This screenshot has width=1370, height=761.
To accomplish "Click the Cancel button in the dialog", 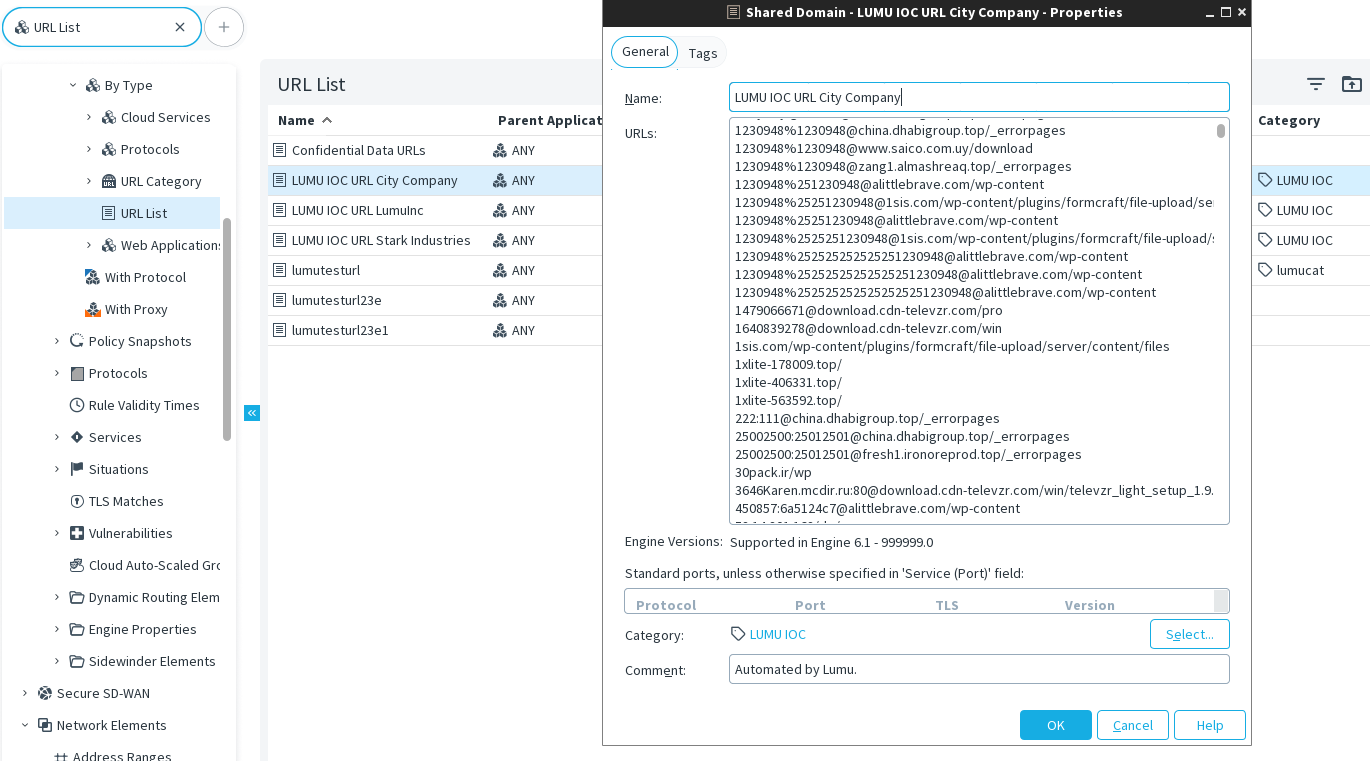I will click(x=1132, y=725).
